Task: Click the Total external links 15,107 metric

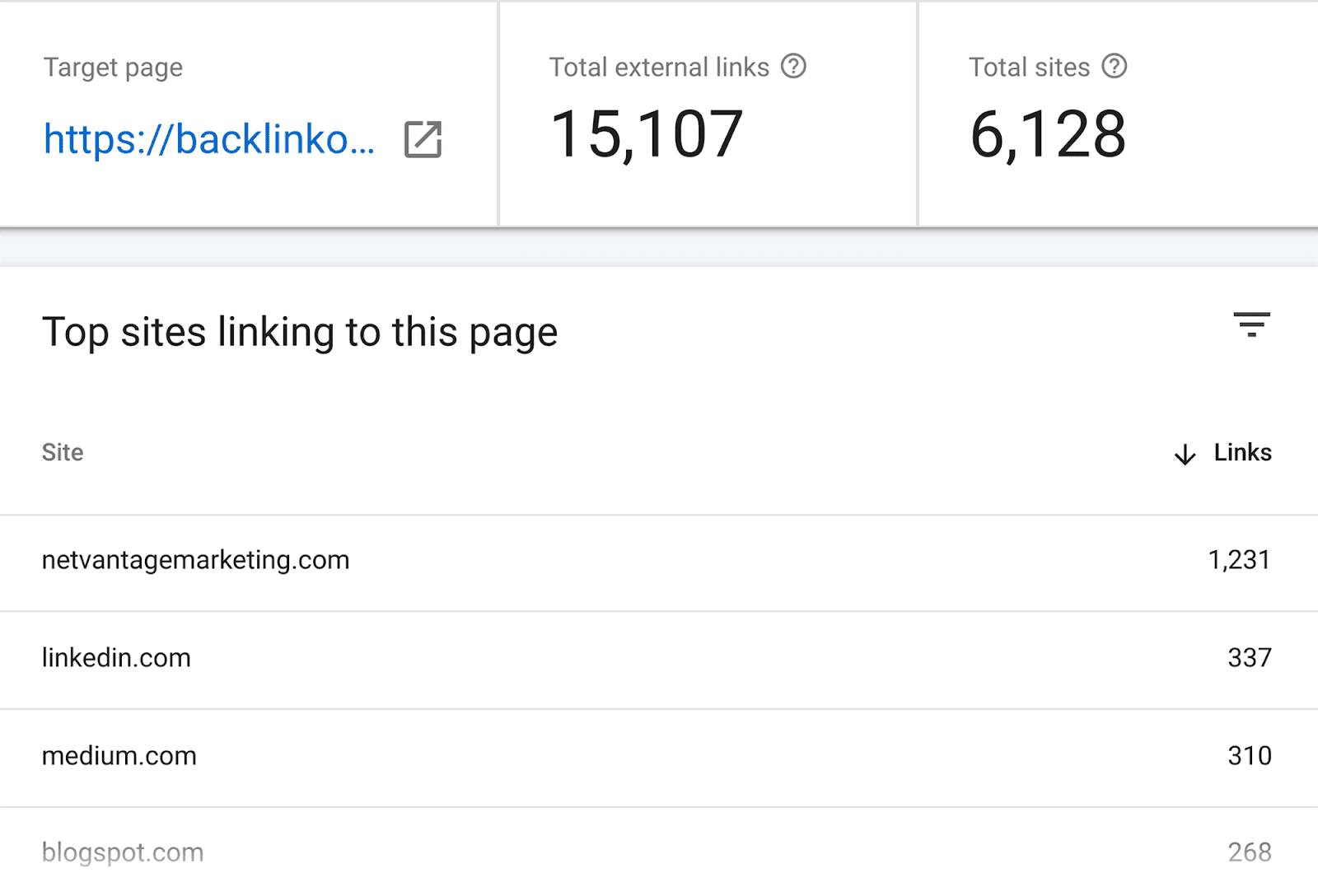Action: click(x=645, y=133)
